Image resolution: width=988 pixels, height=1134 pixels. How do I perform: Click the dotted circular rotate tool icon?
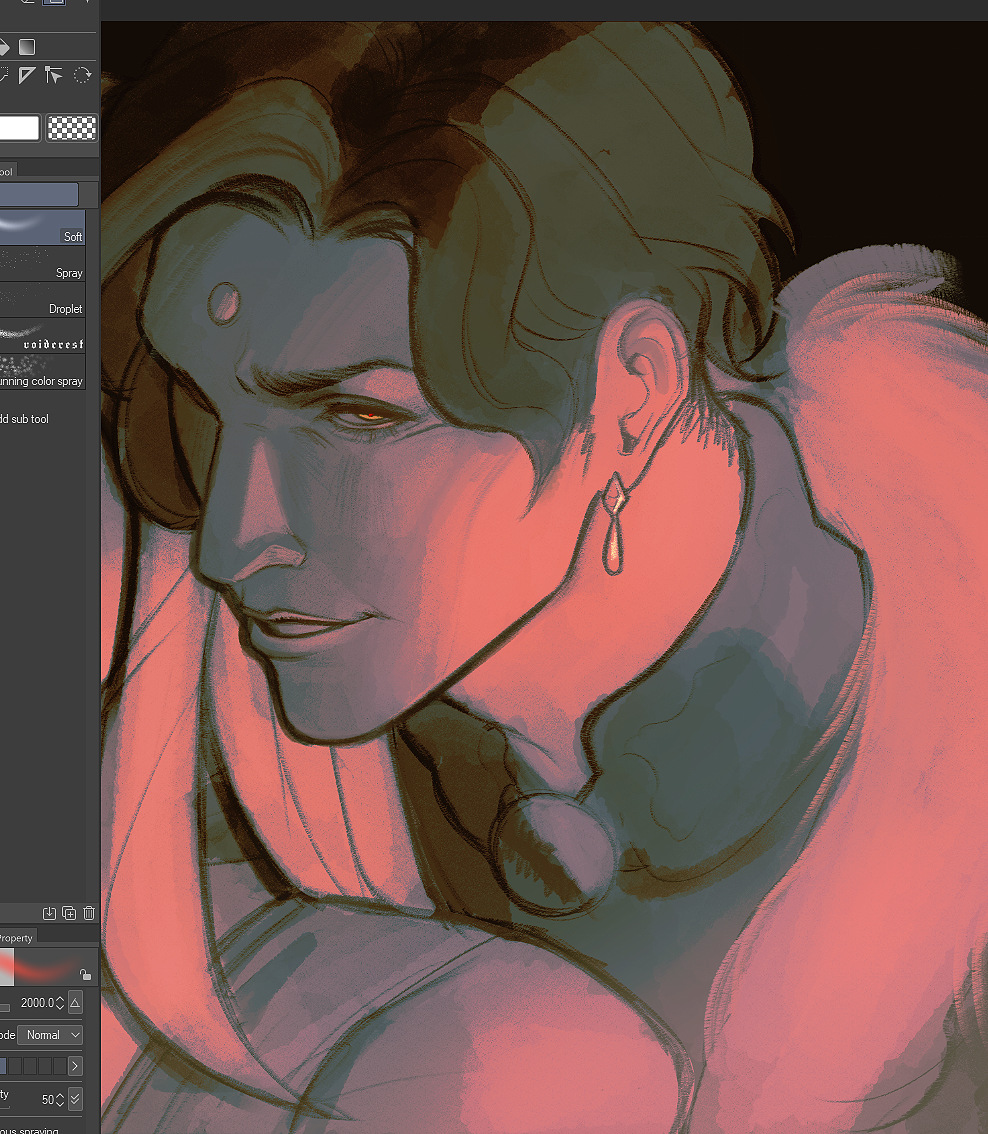click(82, 75)
